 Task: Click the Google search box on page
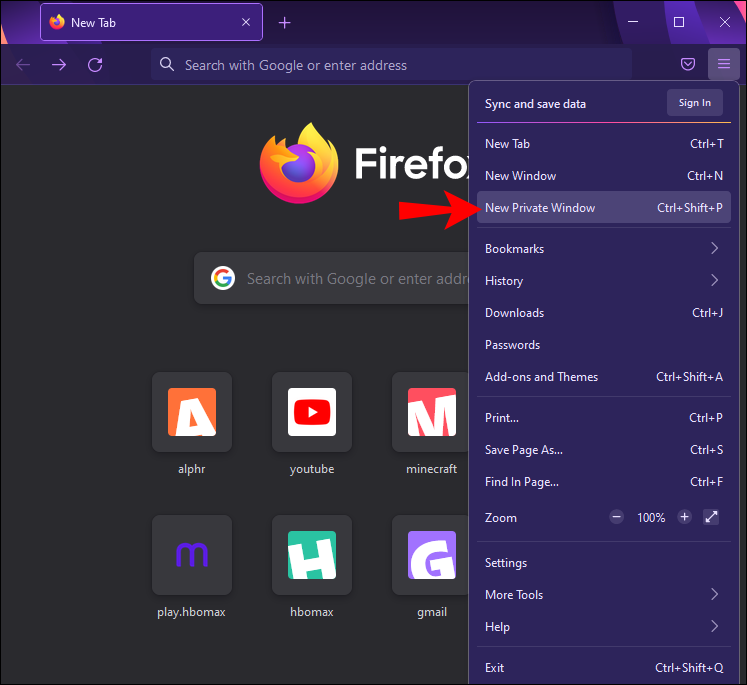(x=332, y=278)
